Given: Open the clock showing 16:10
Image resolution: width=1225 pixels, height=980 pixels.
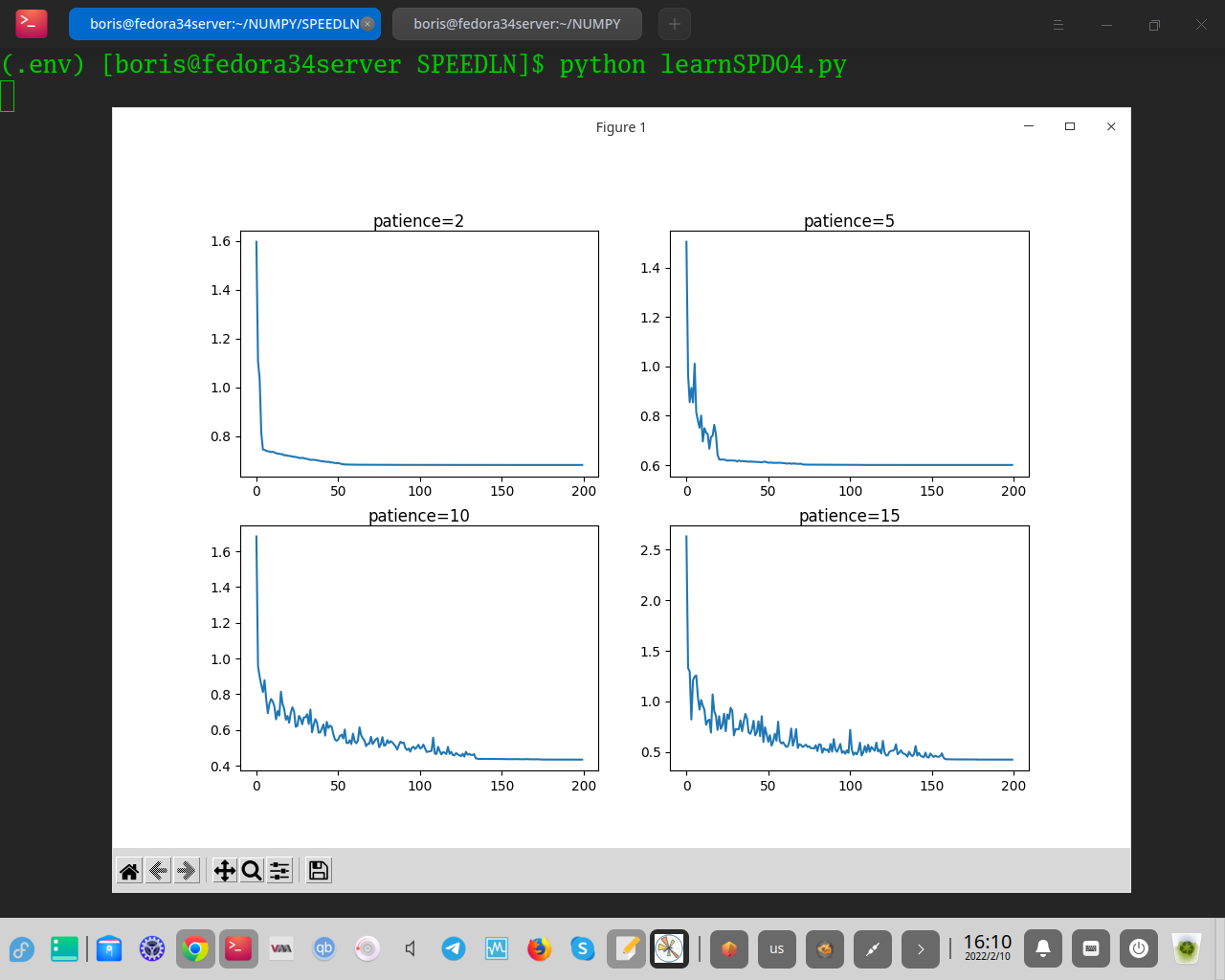Looking at the screenshot, I should point(987,947).
